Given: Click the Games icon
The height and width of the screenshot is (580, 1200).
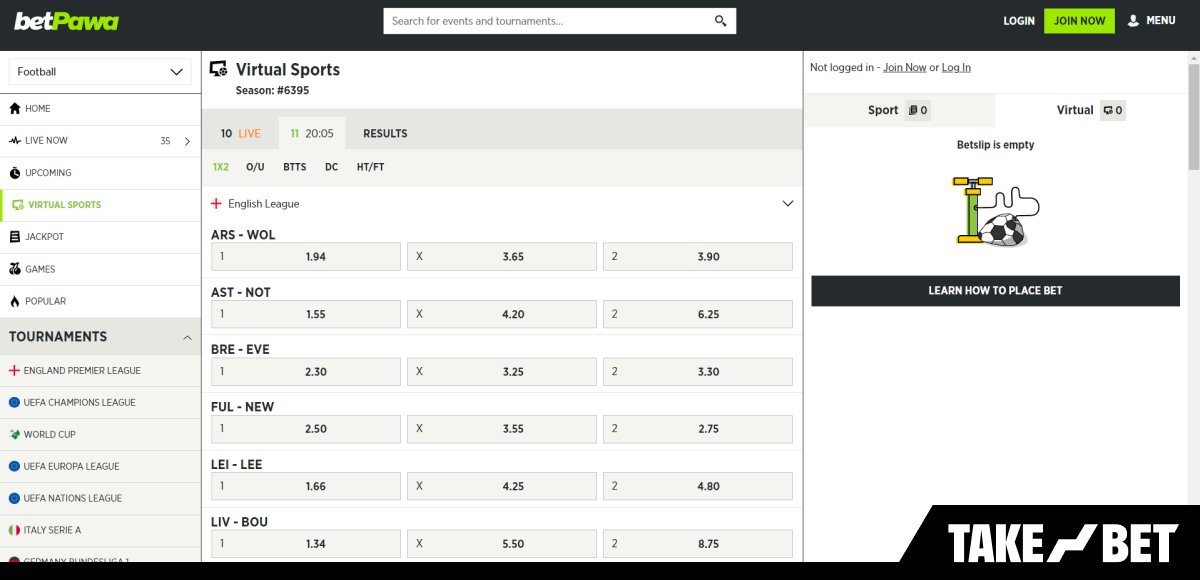Looking at the screenshot, I should point(15,269).
